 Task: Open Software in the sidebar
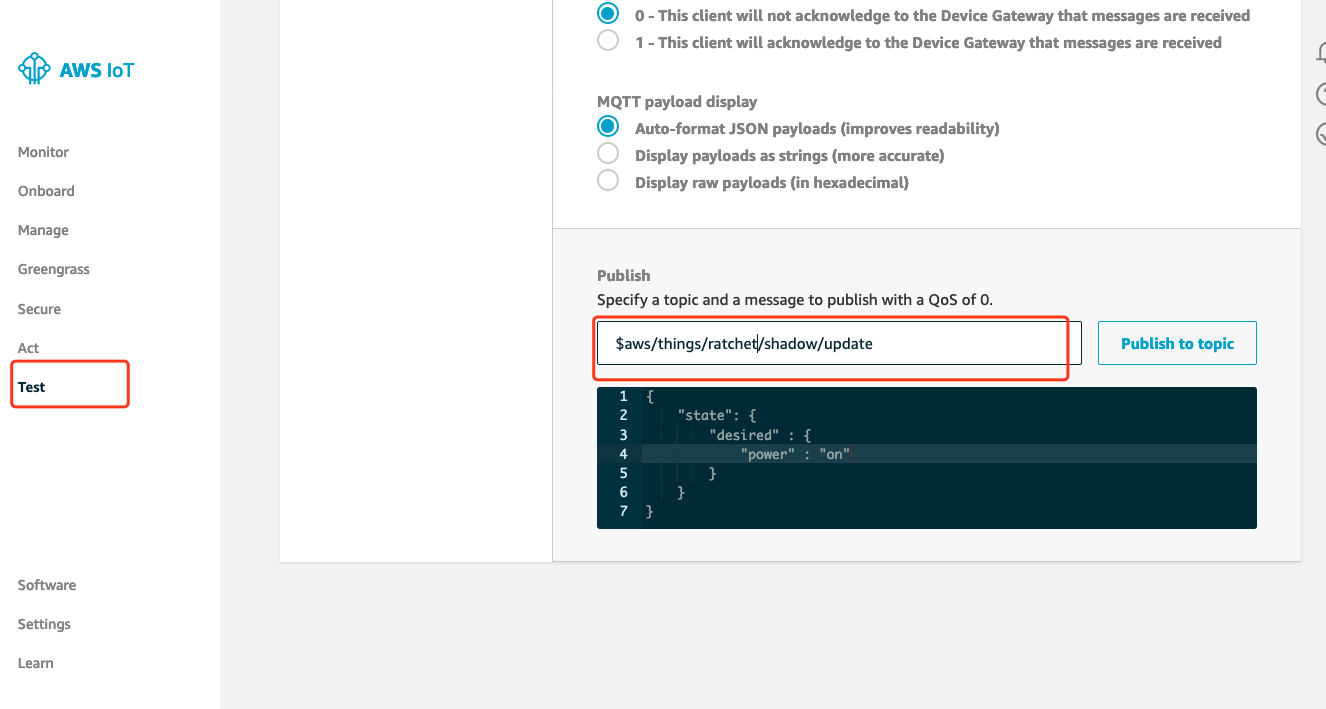tap(47, 585)
